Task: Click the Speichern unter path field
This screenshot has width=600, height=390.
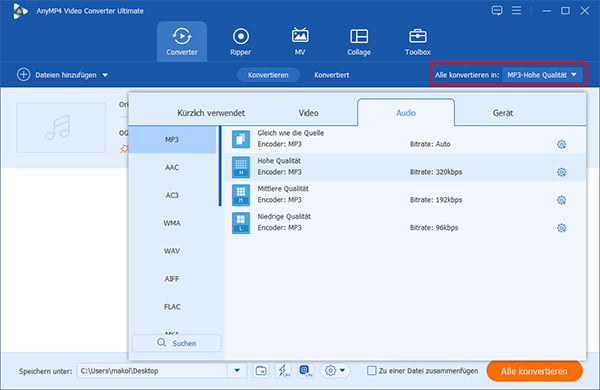Action: pos(153,370)
